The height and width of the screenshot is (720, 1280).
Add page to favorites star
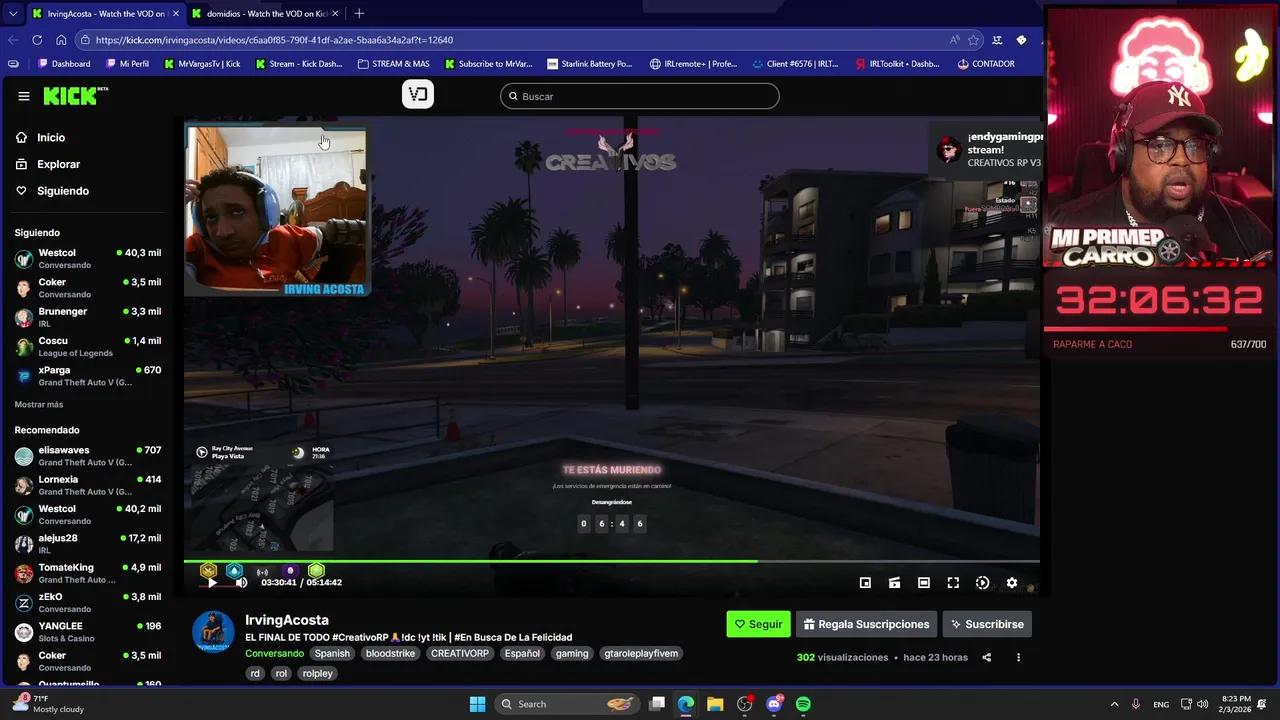[x=973, y=40]
